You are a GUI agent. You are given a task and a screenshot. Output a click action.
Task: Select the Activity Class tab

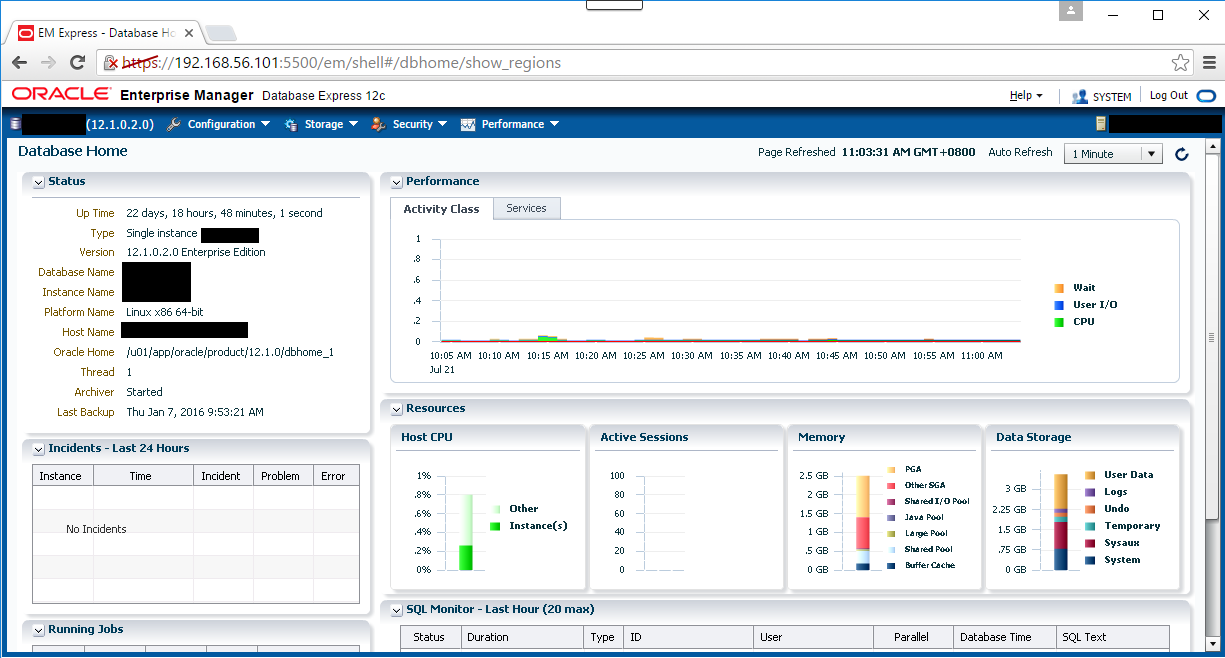pos(441,209)
